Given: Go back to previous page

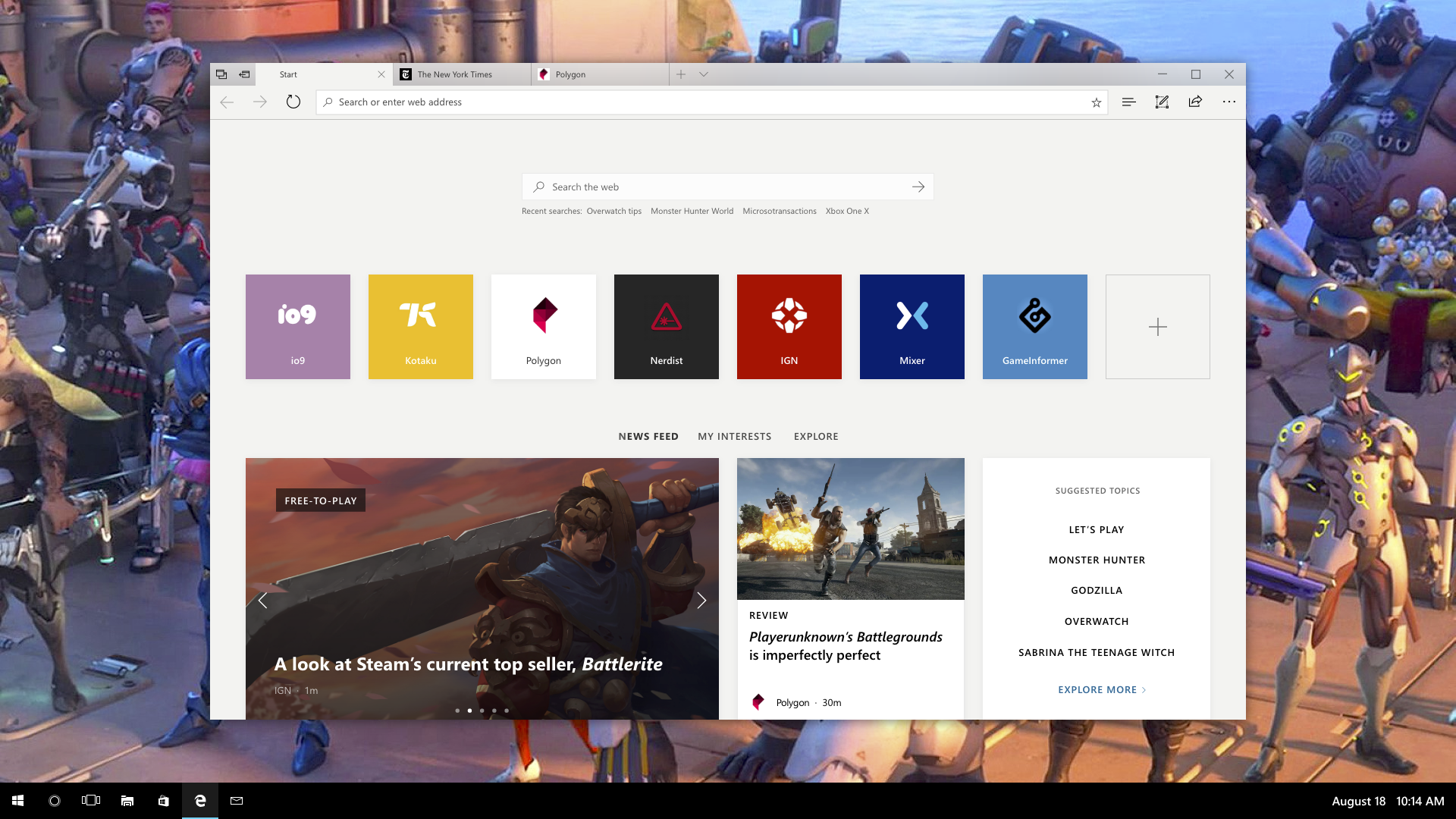Looking at the screenshot, I should point(227,102).
